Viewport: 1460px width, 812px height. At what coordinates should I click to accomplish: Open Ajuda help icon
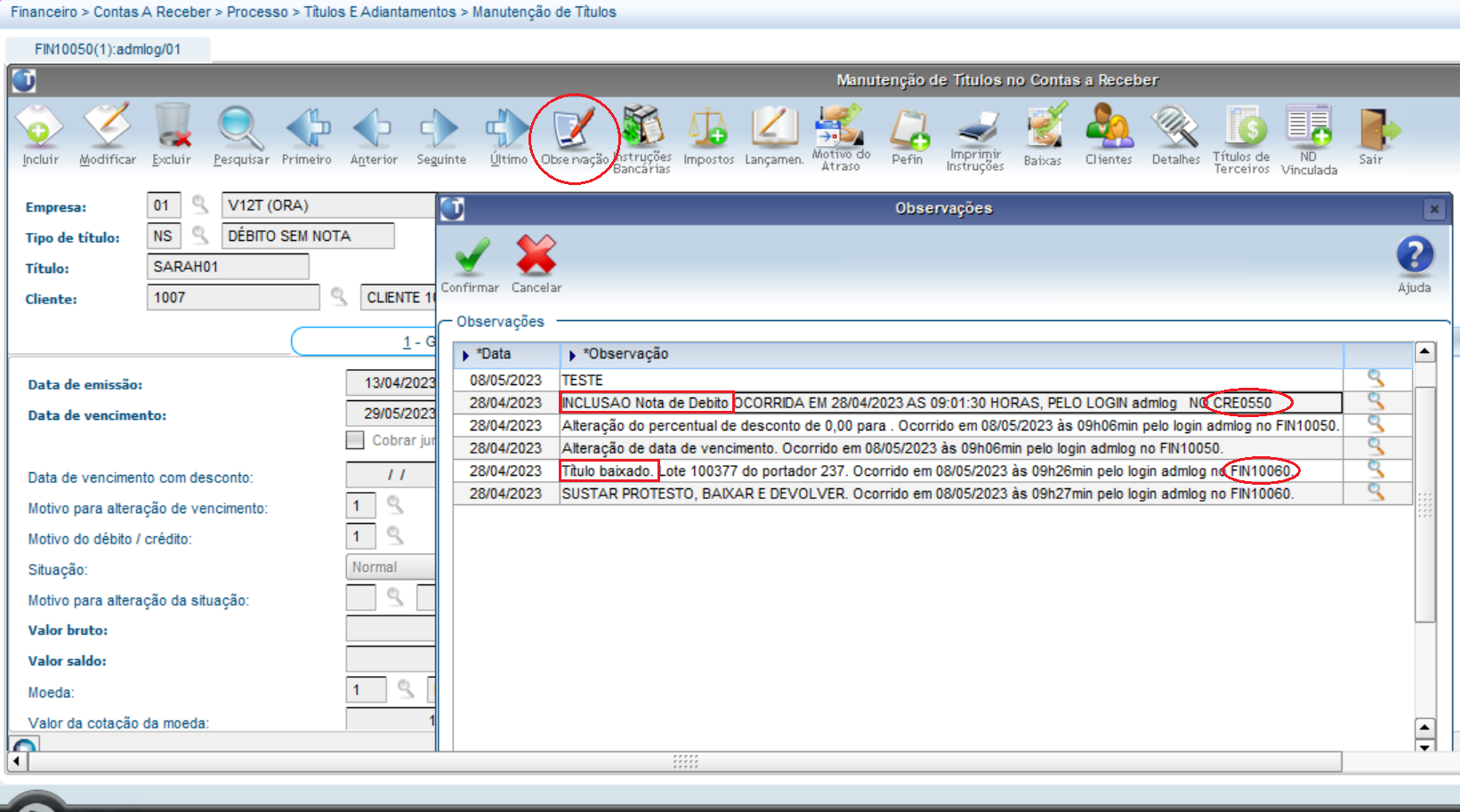click(1415, 263)
